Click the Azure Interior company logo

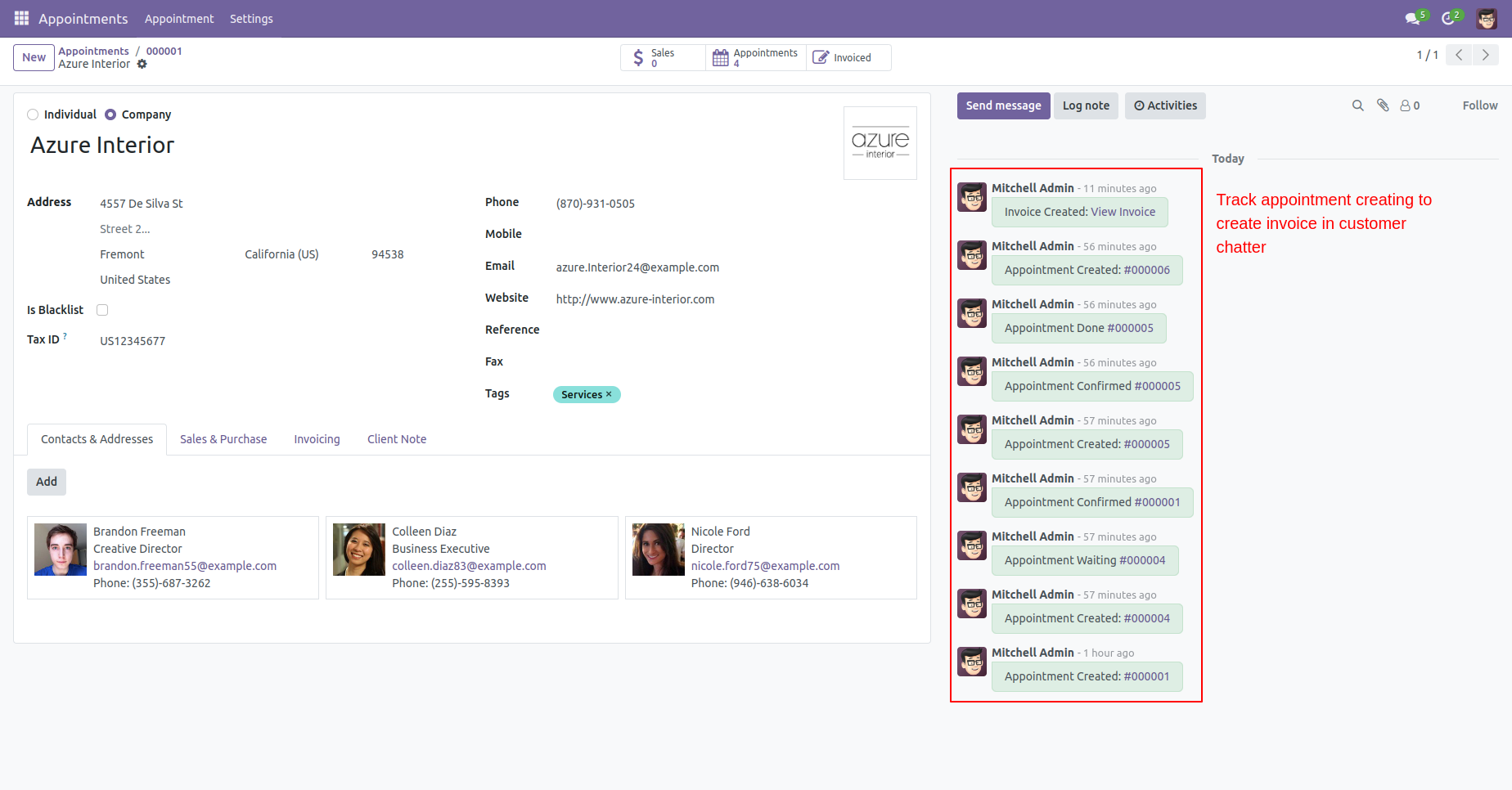pyautogui.click(x=880, y=143)
